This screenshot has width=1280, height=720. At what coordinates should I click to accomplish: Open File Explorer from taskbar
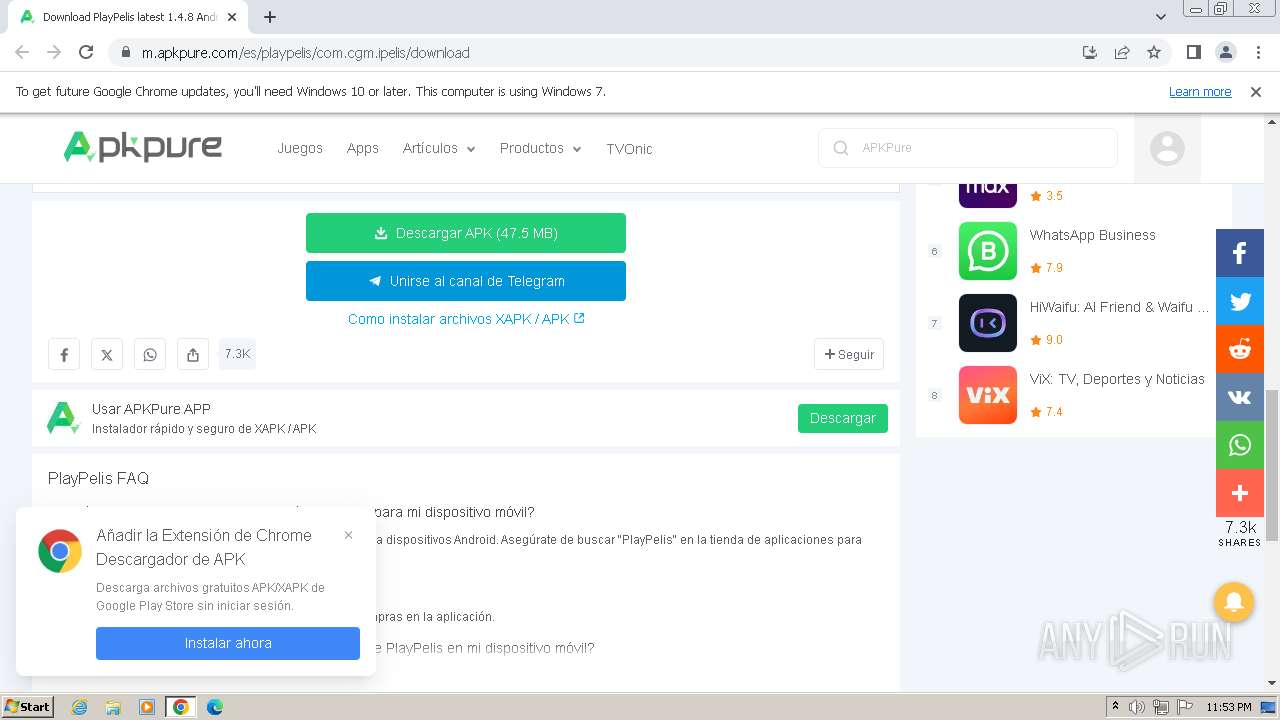click(x=113, y=706)
